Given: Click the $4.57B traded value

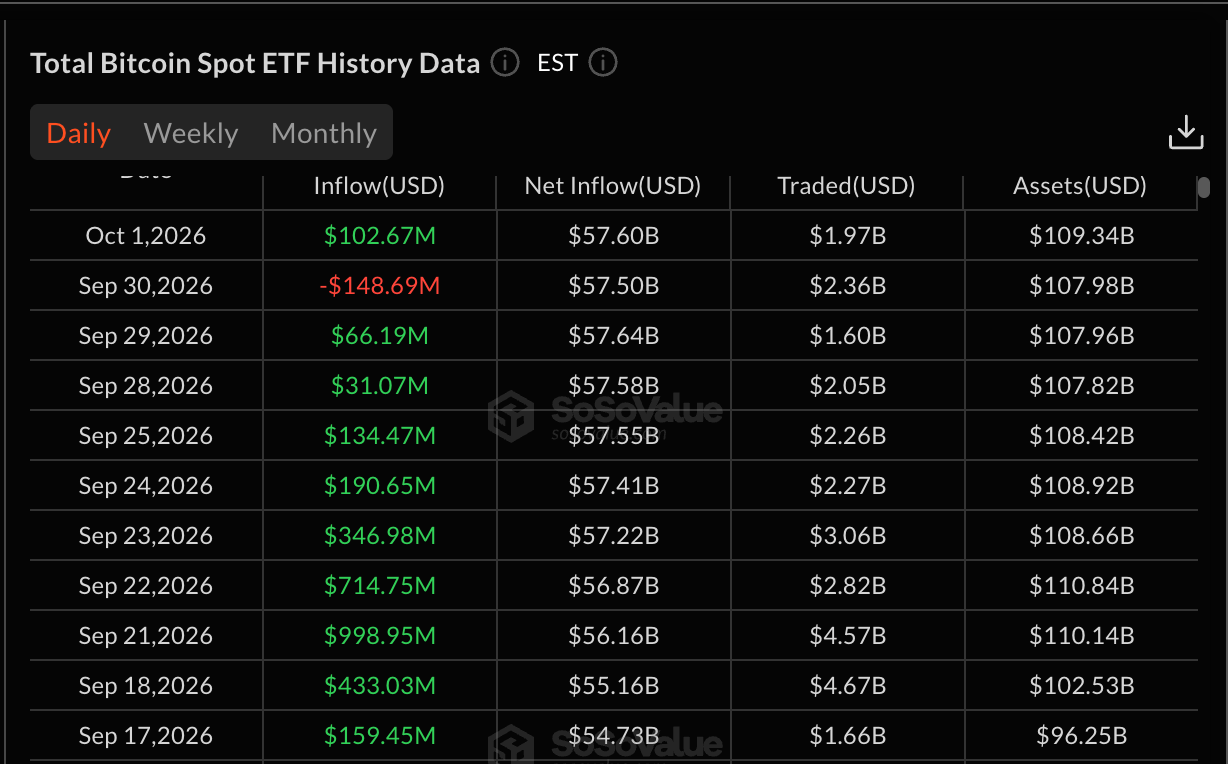Looking at the screenshot, I should pos(848,636).
